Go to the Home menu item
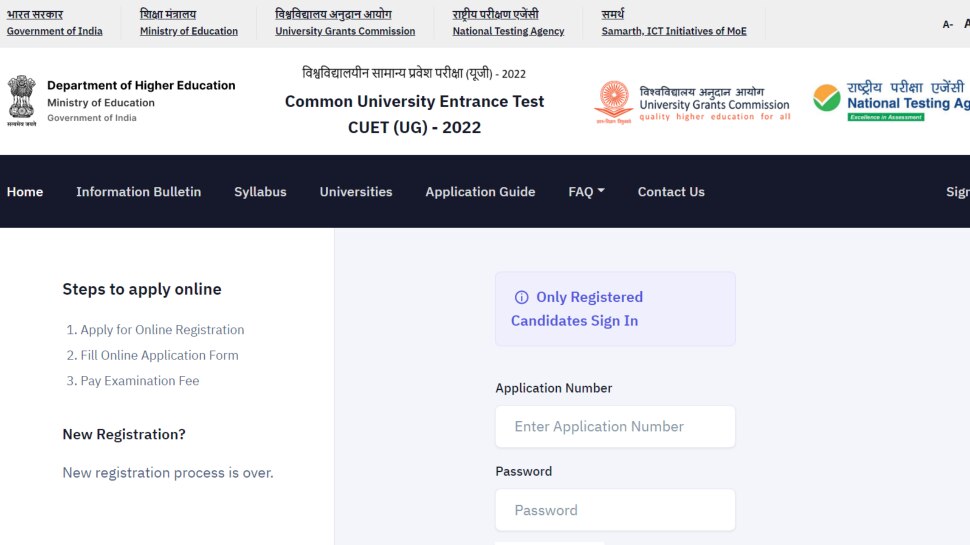Viewport: 970px width, 545px height. tap(25, 192)
